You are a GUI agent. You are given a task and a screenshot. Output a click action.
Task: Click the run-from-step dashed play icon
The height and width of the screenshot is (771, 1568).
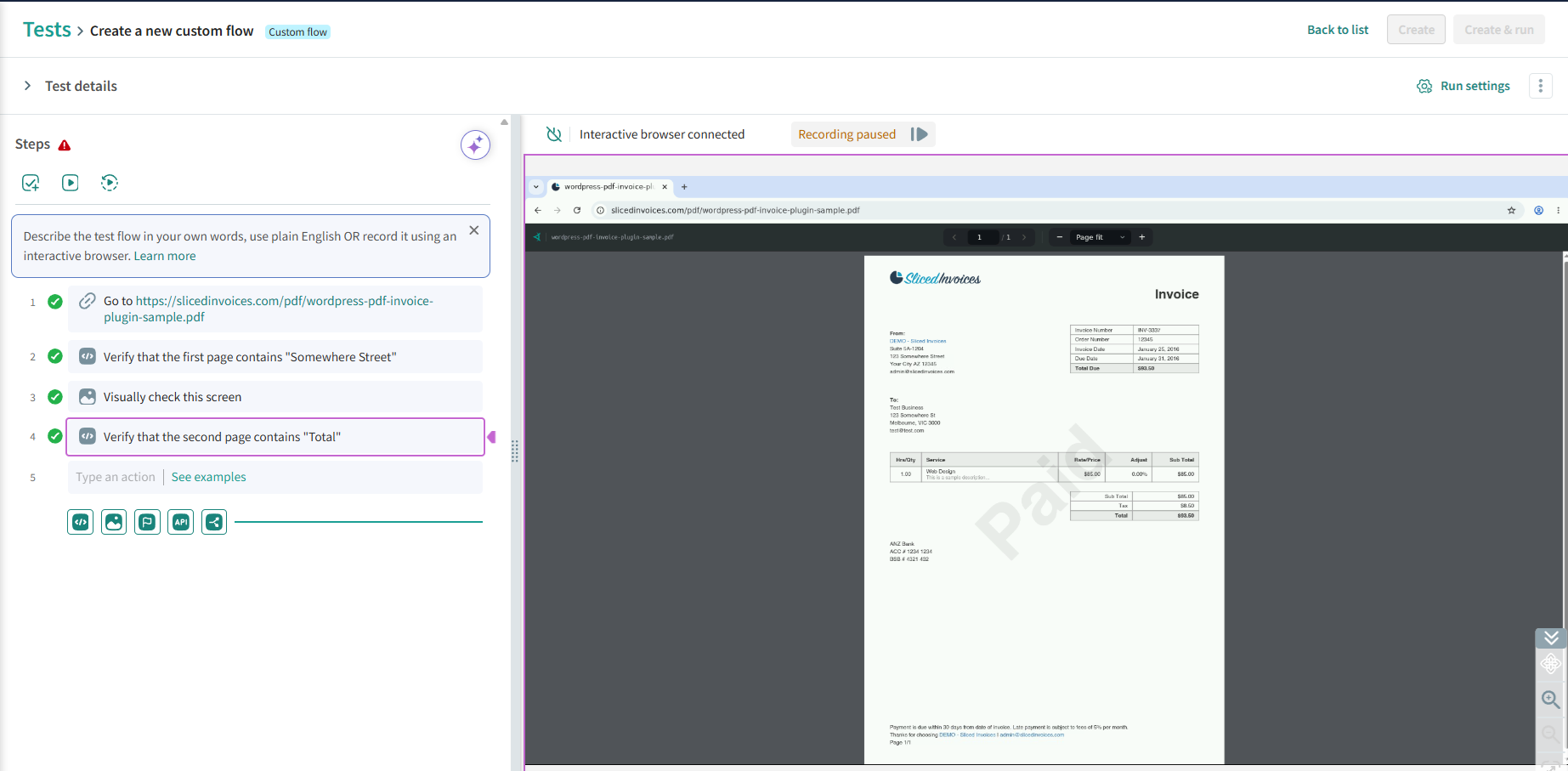click(110, 183)
